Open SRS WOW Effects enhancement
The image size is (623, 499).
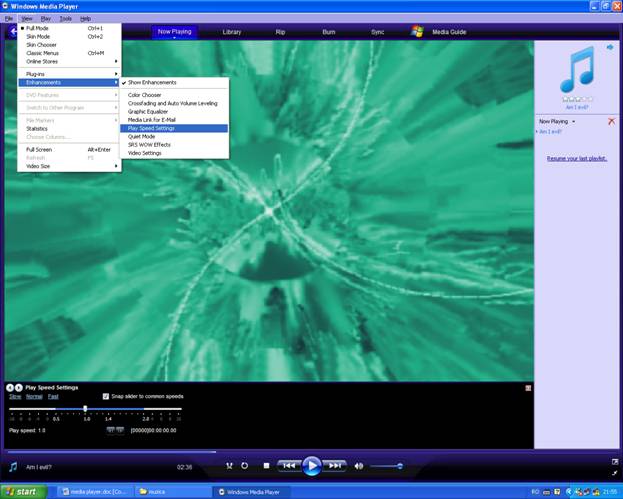pyautogui.click(x=174, y=145)
